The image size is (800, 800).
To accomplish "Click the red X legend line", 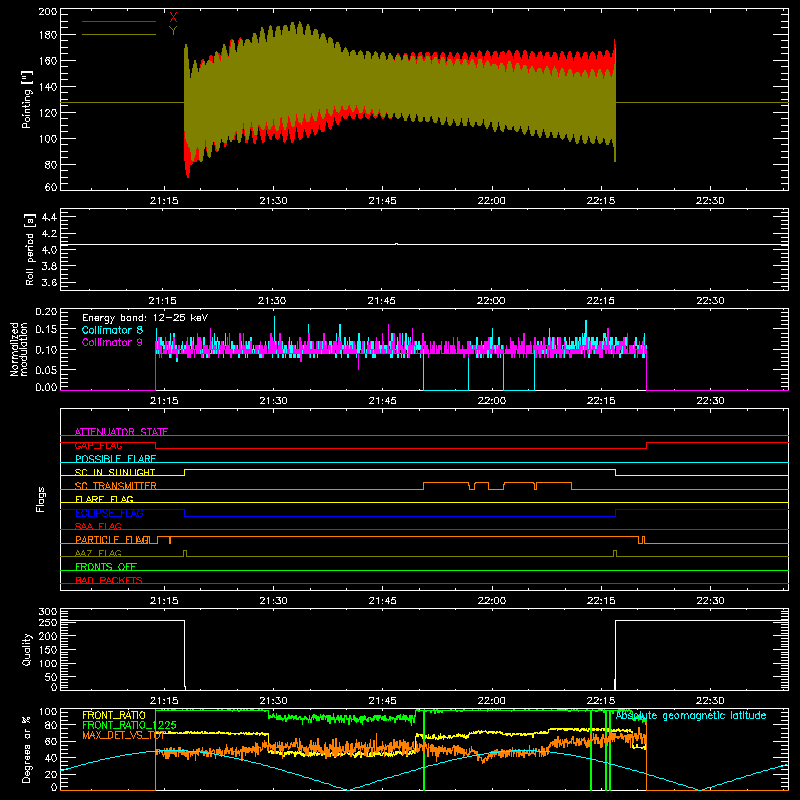I will (x=119, y=21).
